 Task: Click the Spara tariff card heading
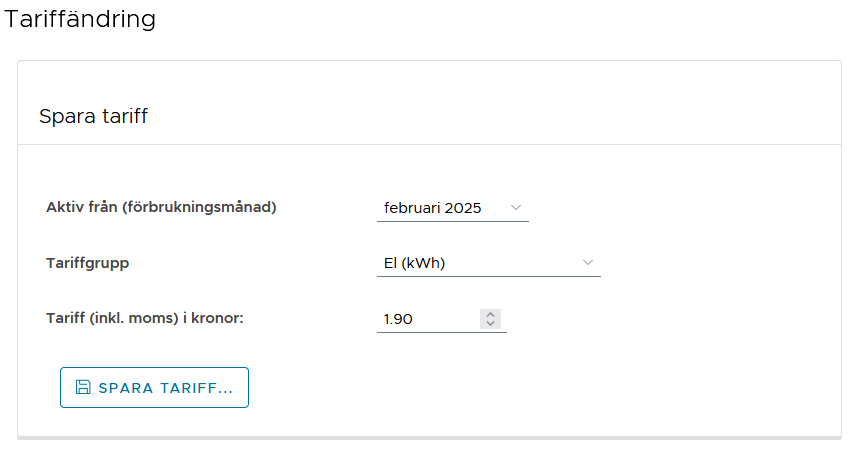click(93, 116)
